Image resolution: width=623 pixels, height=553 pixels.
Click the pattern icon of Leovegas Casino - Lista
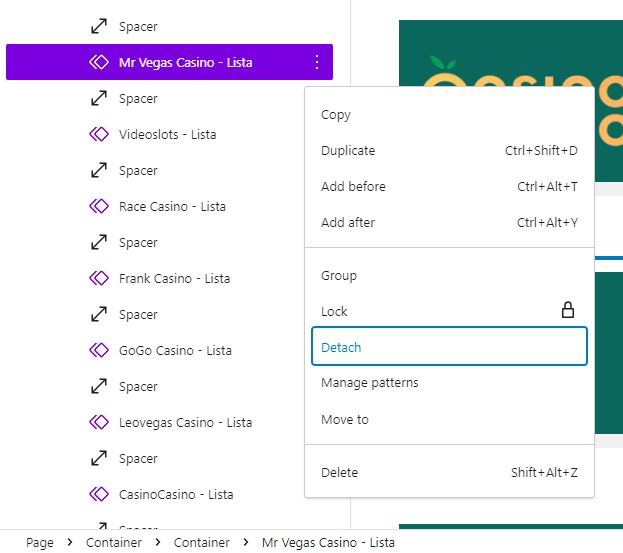(99, 422)
